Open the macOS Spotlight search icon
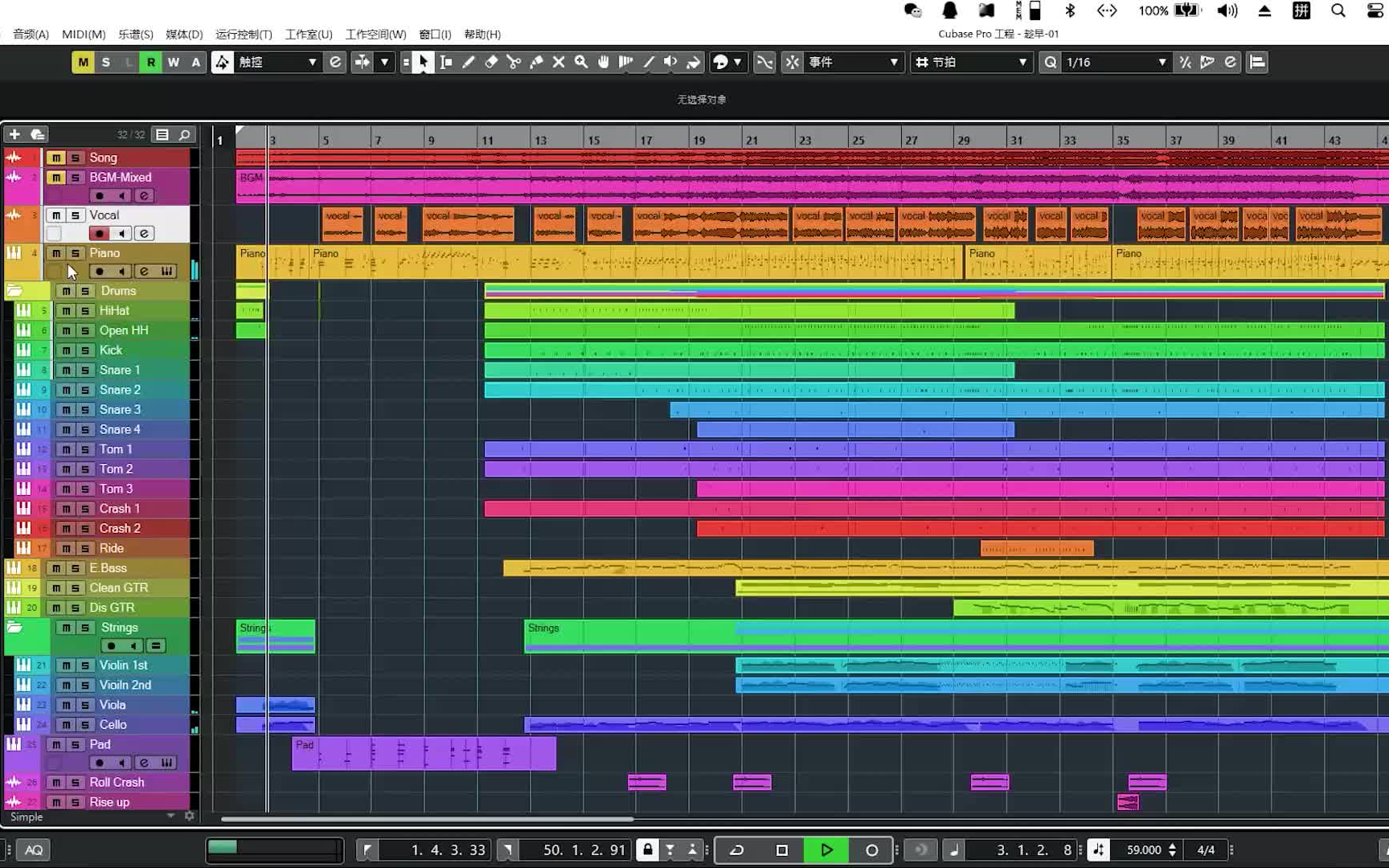Screen dimensions: 1389x868 pyautogui.click(x=1338, y=10)
